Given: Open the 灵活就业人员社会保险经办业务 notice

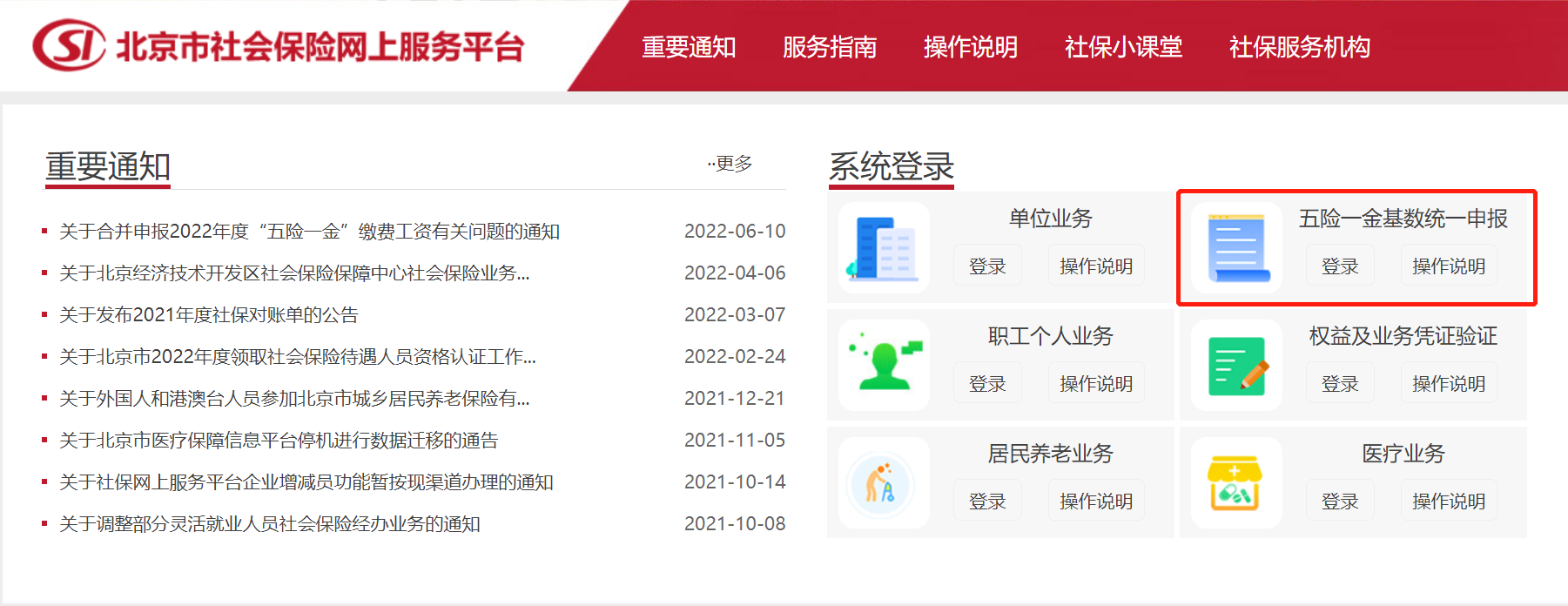Looking at the screenshot, I should [x=270, y=524].
